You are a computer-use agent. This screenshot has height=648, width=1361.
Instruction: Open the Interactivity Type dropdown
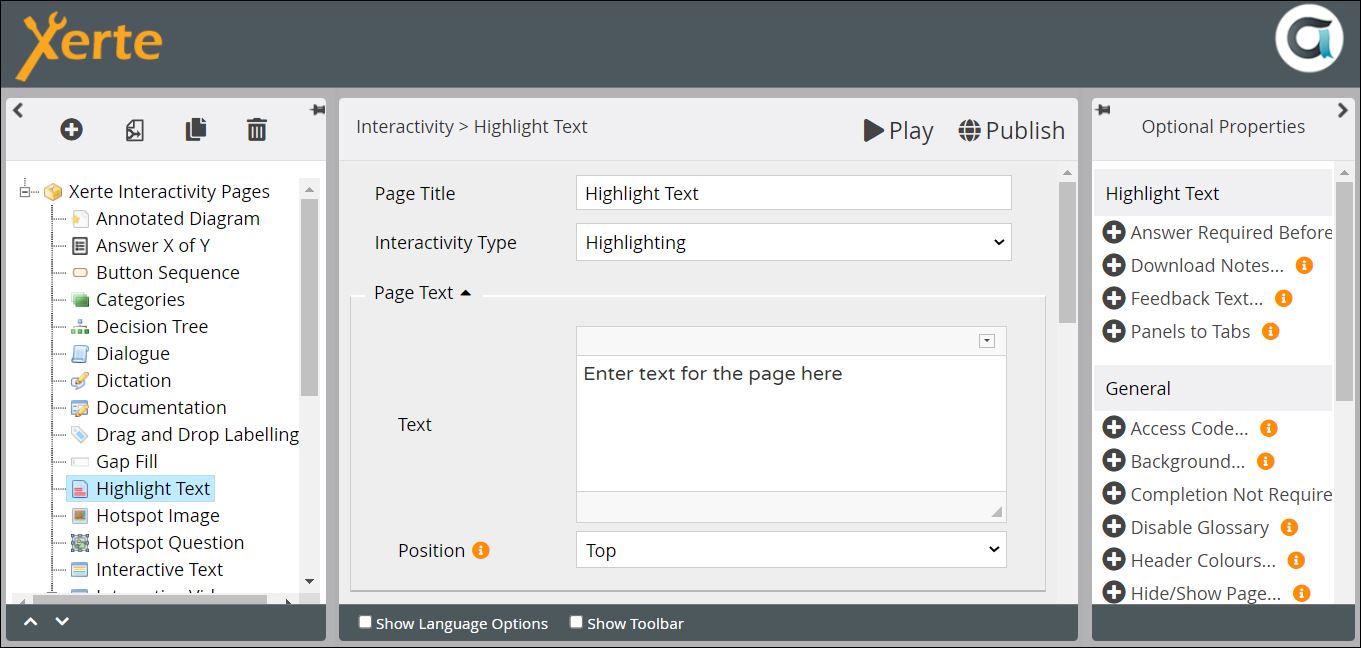pos(793,242)
